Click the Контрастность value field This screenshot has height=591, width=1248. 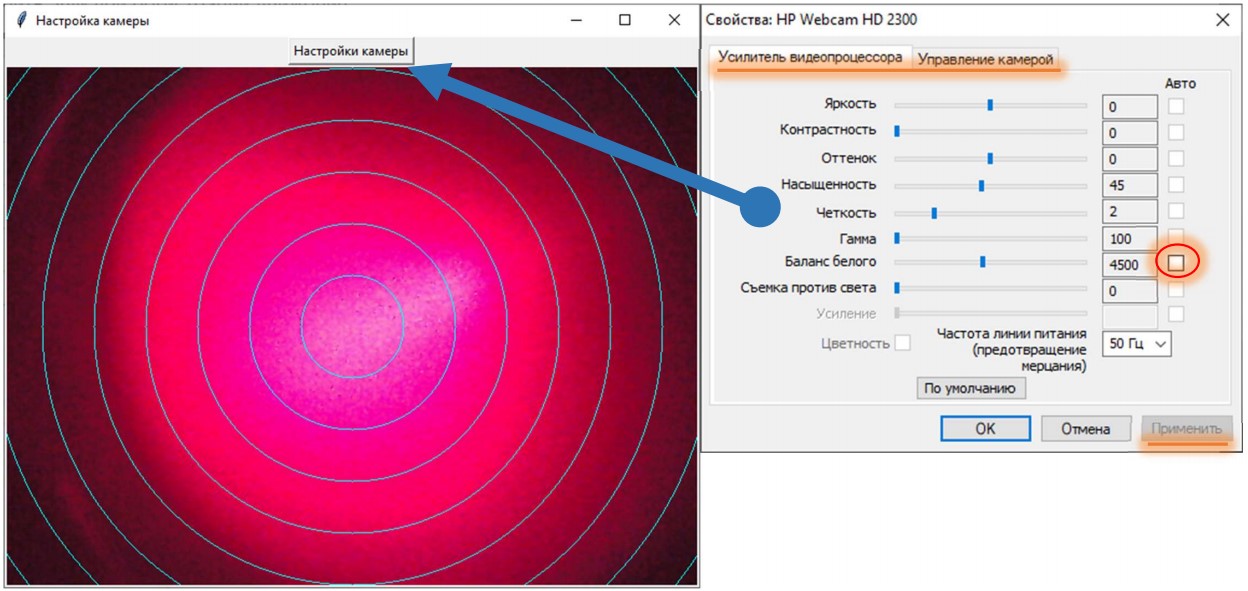[1130, 133]
